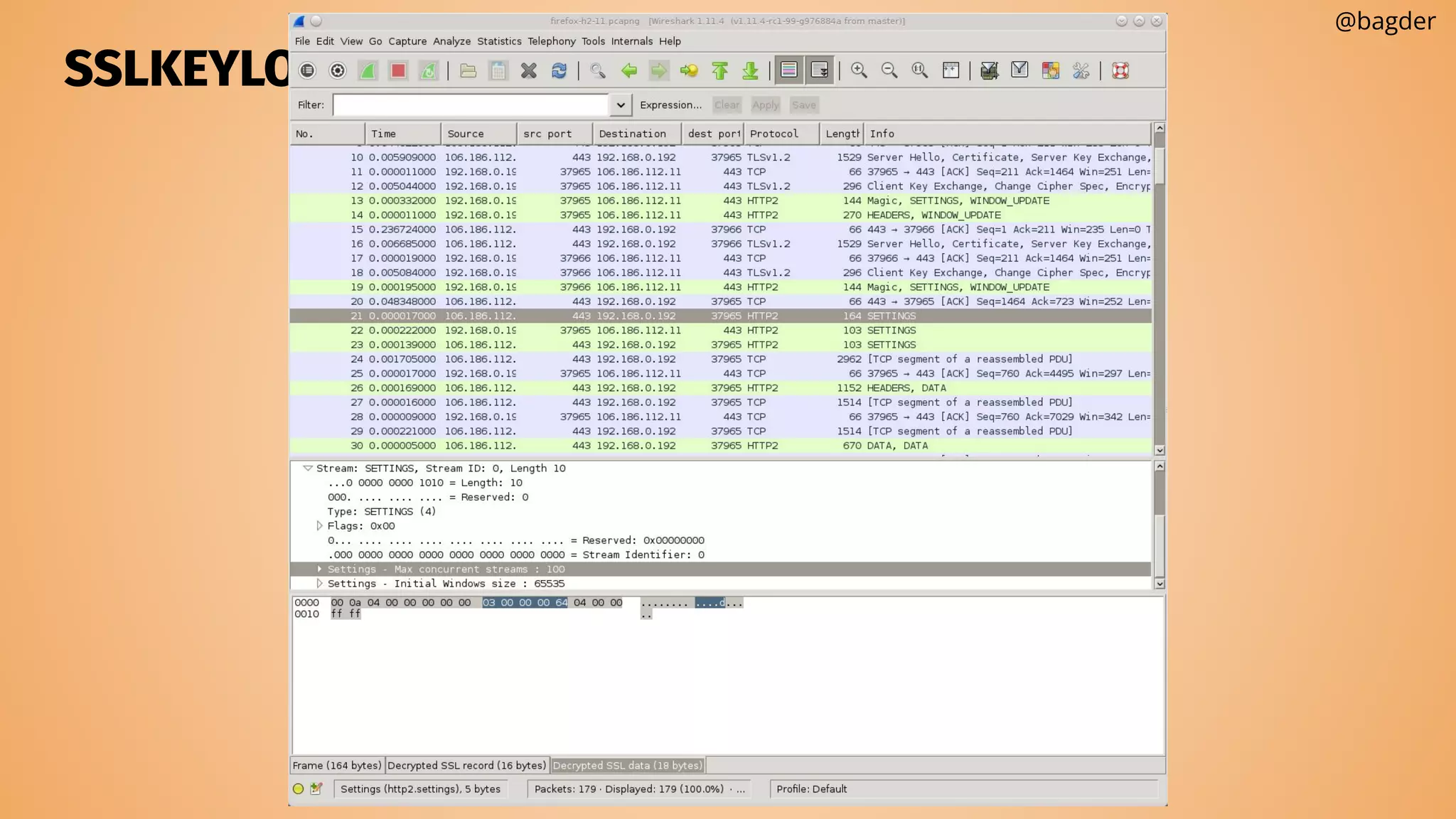Viewport: 1456px width, 819px height.
Task: Sort by Info column header
Action: (1007, 134)
